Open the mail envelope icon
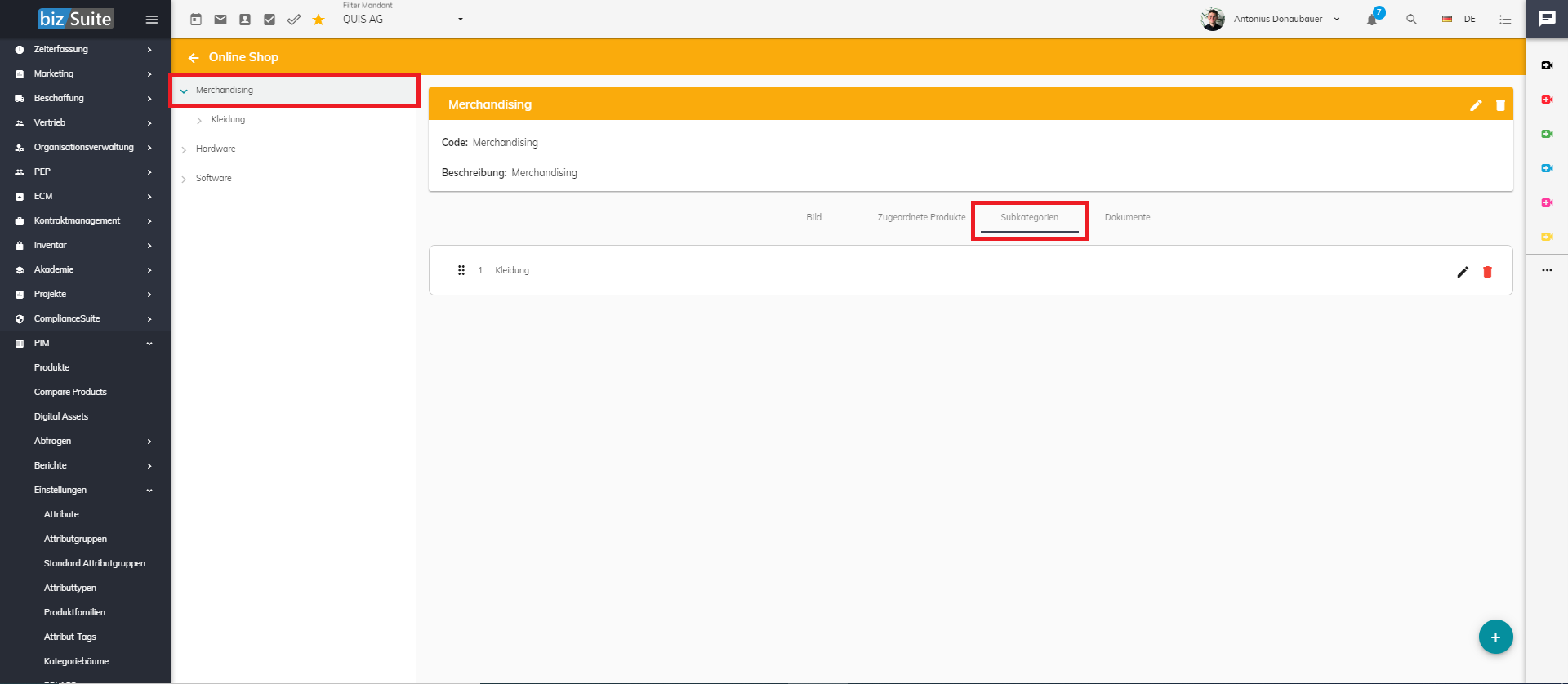 point(220,20)
